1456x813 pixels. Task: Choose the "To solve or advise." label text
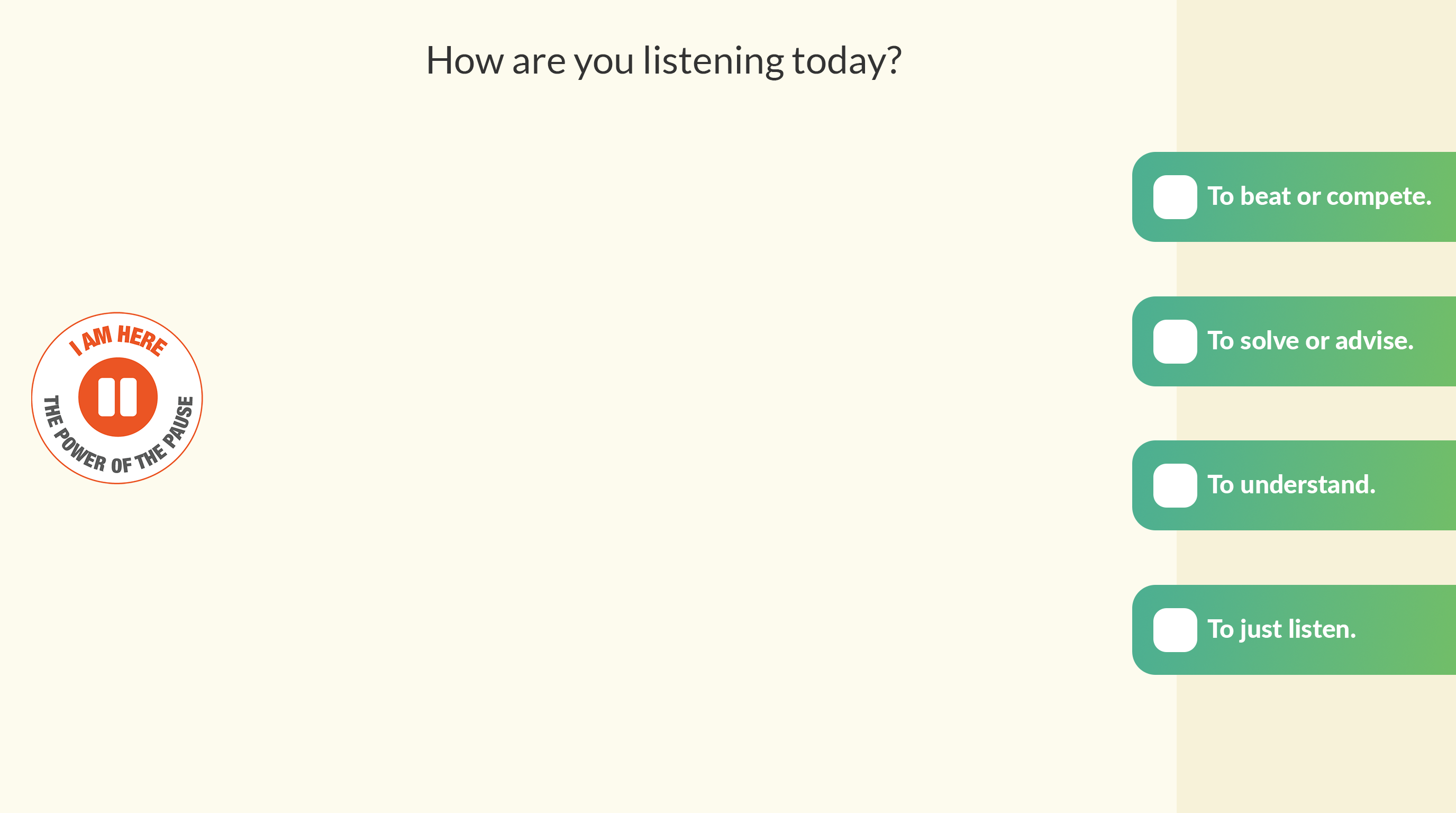[1310, 341]
